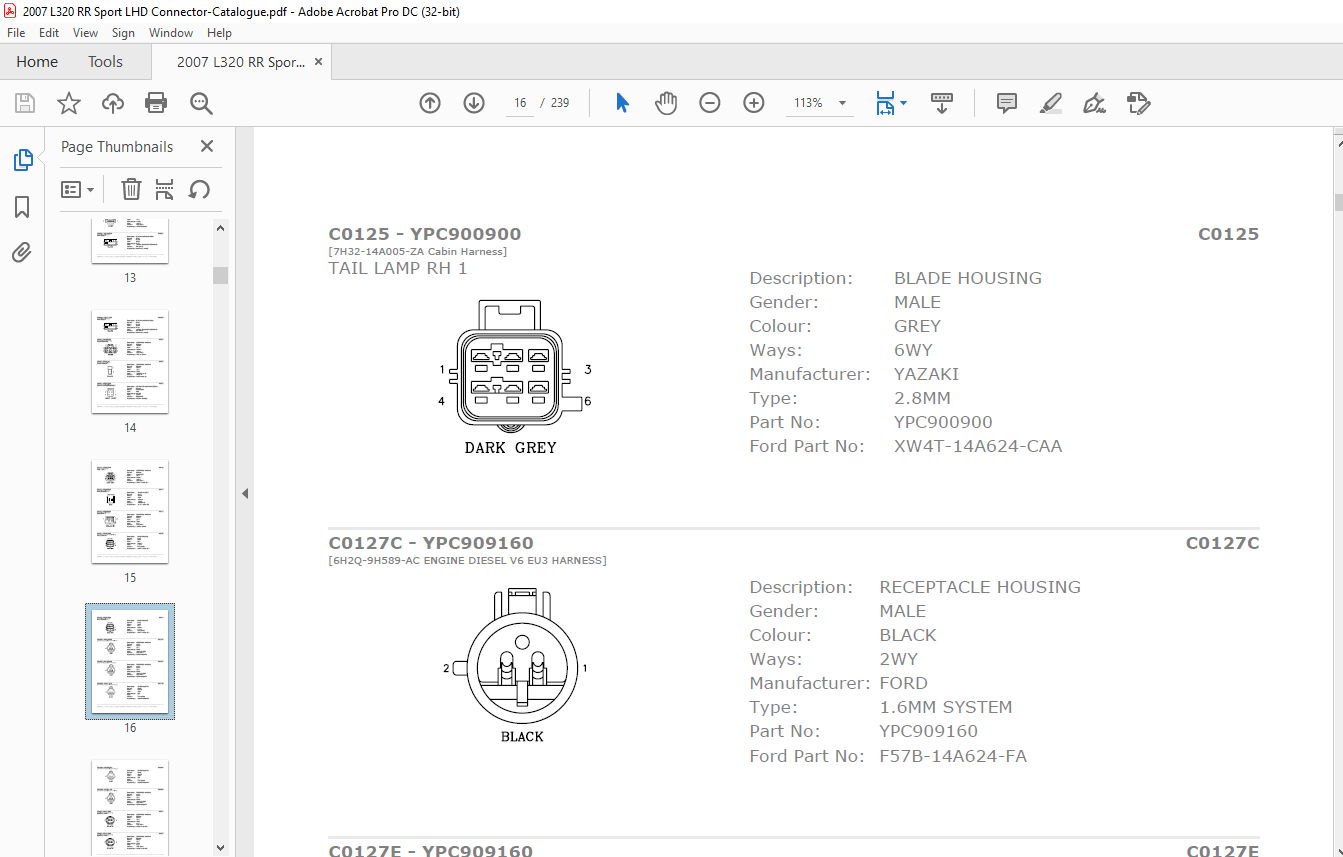
Task: Zoom out with the minus button
Action: pyautogui.click(x=710, y=103)
